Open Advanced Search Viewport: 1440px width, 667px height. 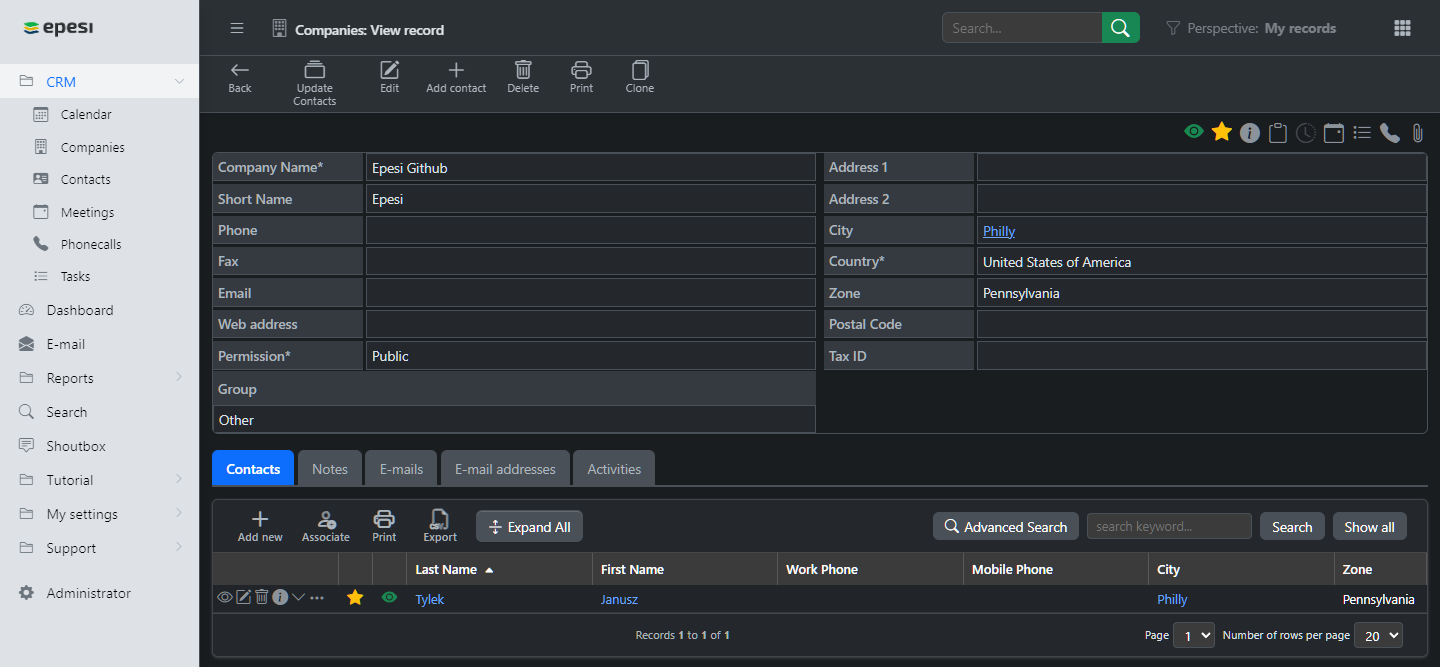pos(1005,527)
